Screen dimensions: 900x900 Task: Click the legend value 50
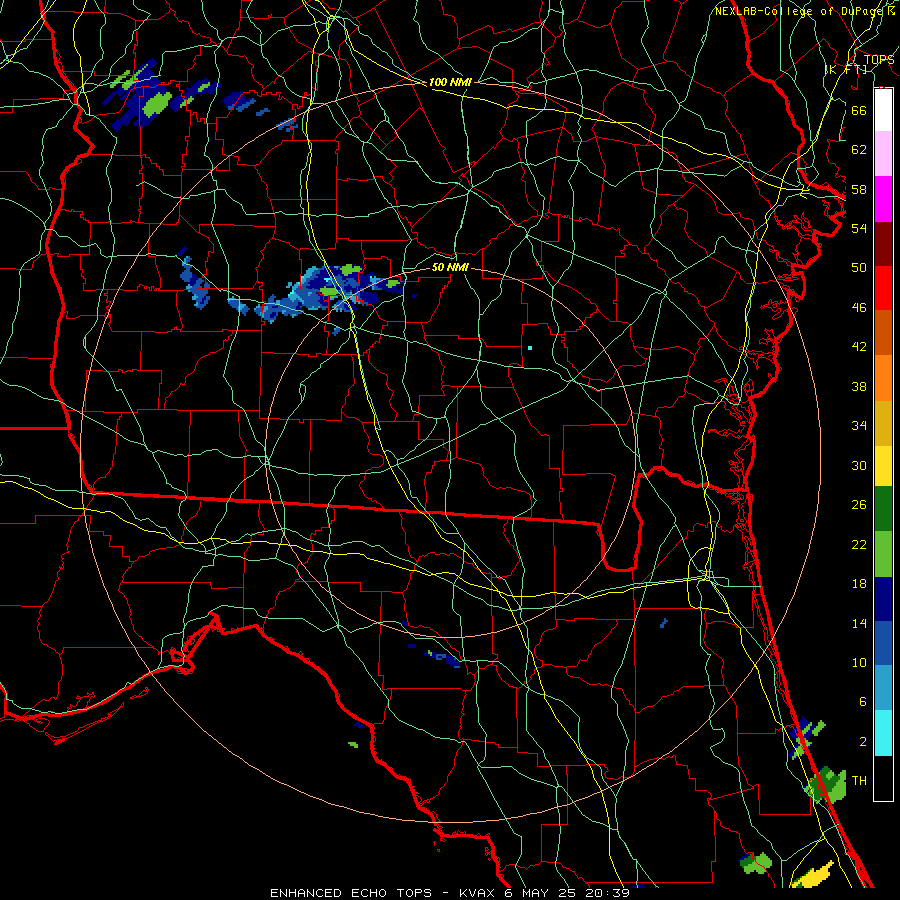(859, 267)
